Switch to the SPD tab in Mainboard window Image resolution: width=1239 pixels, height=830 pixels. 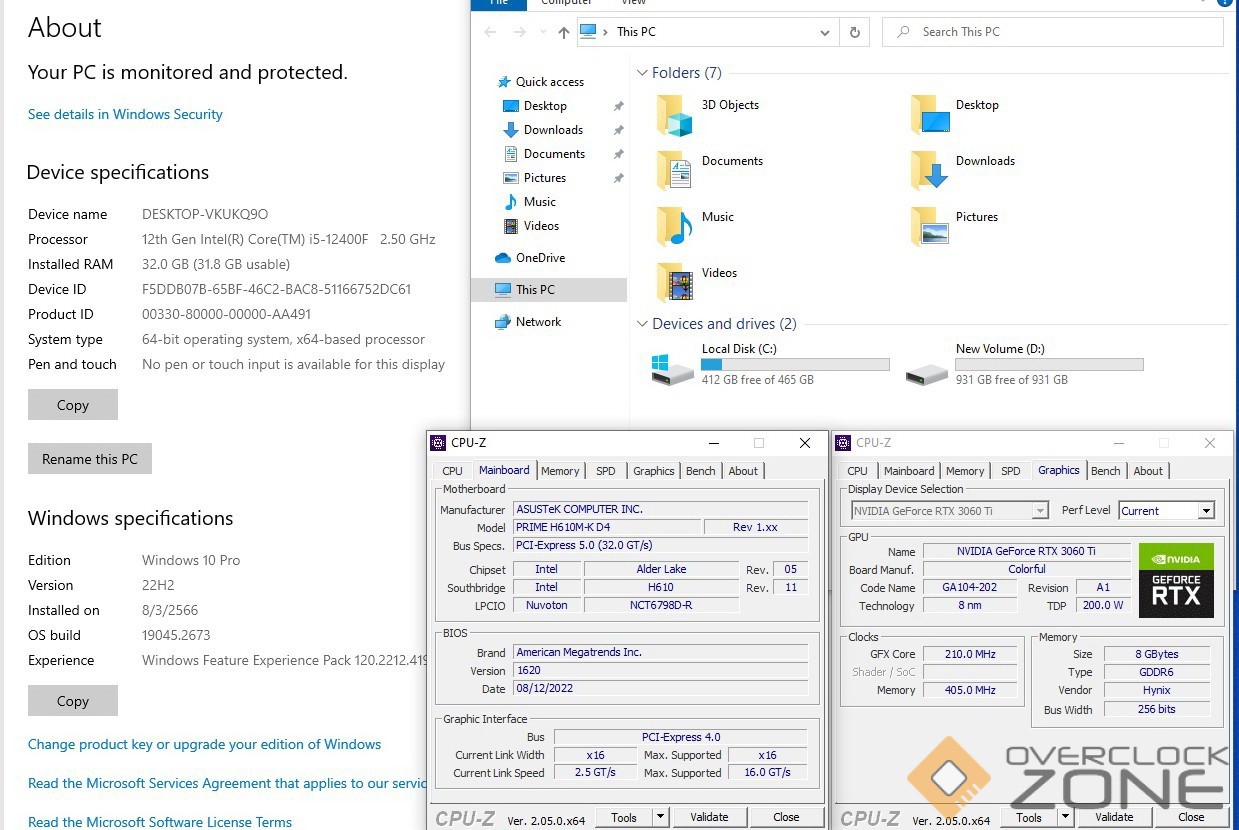tap(606, 471)
